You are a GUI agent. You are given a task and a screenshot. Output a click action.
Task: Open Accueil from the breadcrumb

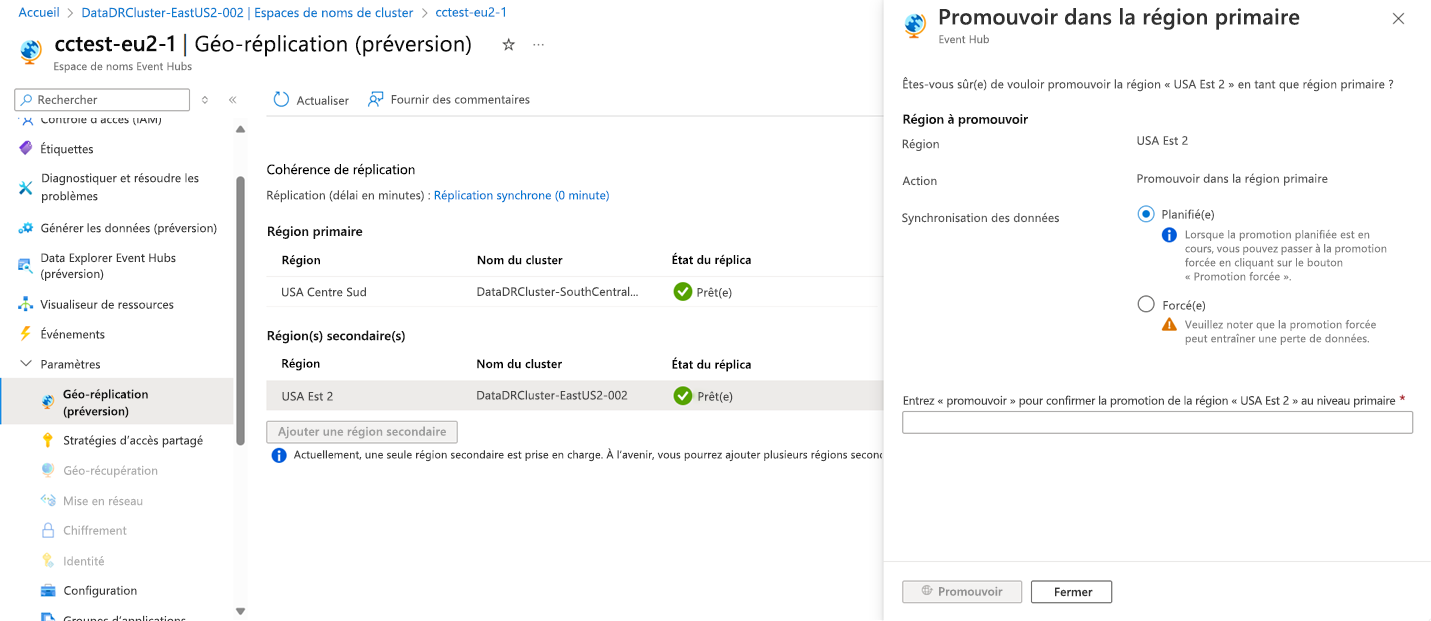[35, 13]
